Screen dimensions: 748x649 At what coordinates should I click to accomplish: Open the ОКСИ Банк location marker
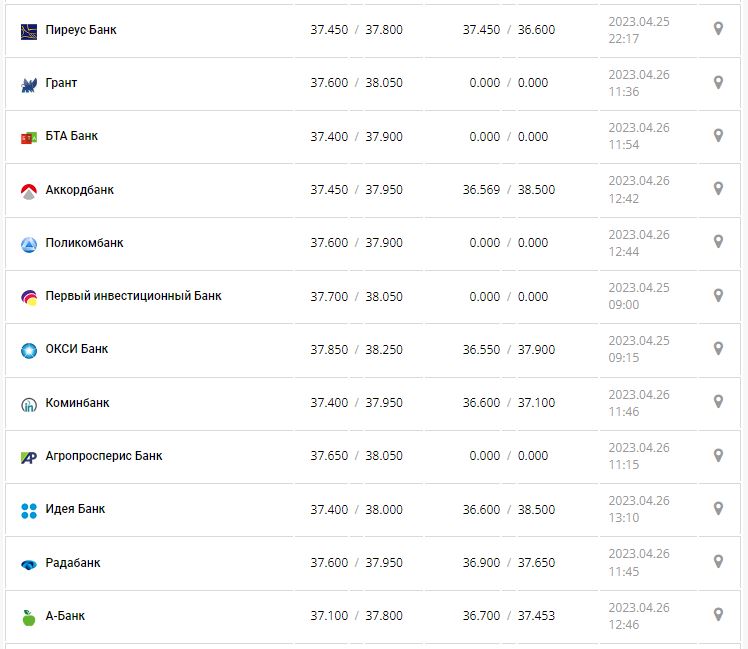coord(718,349)
